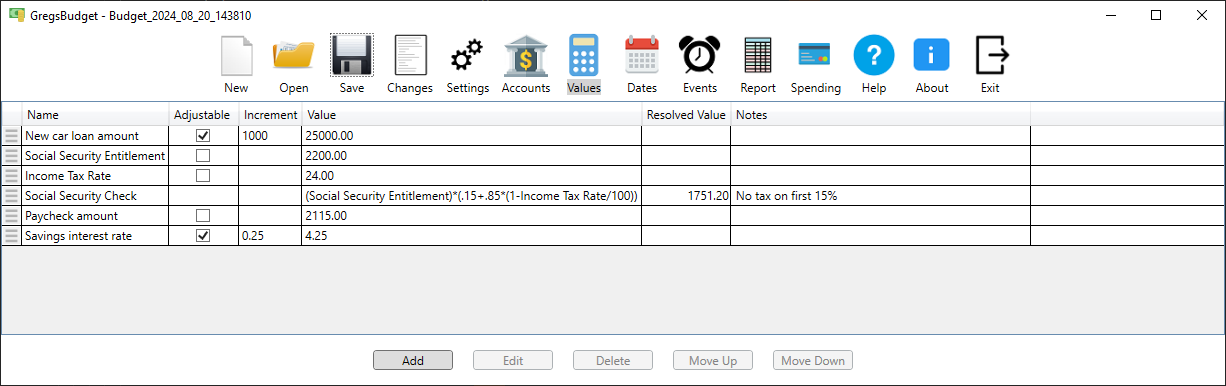Open Dates calendar icon
Screen dimensions: 1226x386
coord(642,55)
